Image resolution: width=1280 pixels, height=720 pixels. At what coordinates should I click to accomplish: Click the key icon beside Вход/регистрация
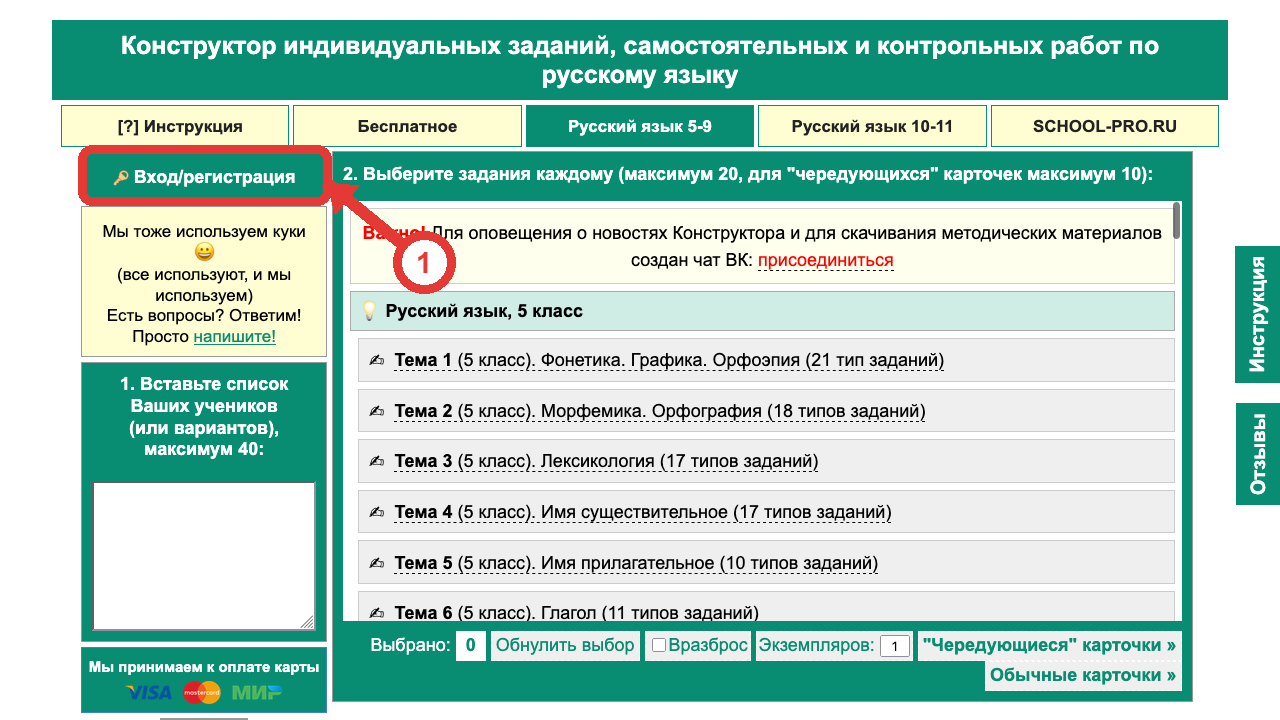[x=121, y=178]
